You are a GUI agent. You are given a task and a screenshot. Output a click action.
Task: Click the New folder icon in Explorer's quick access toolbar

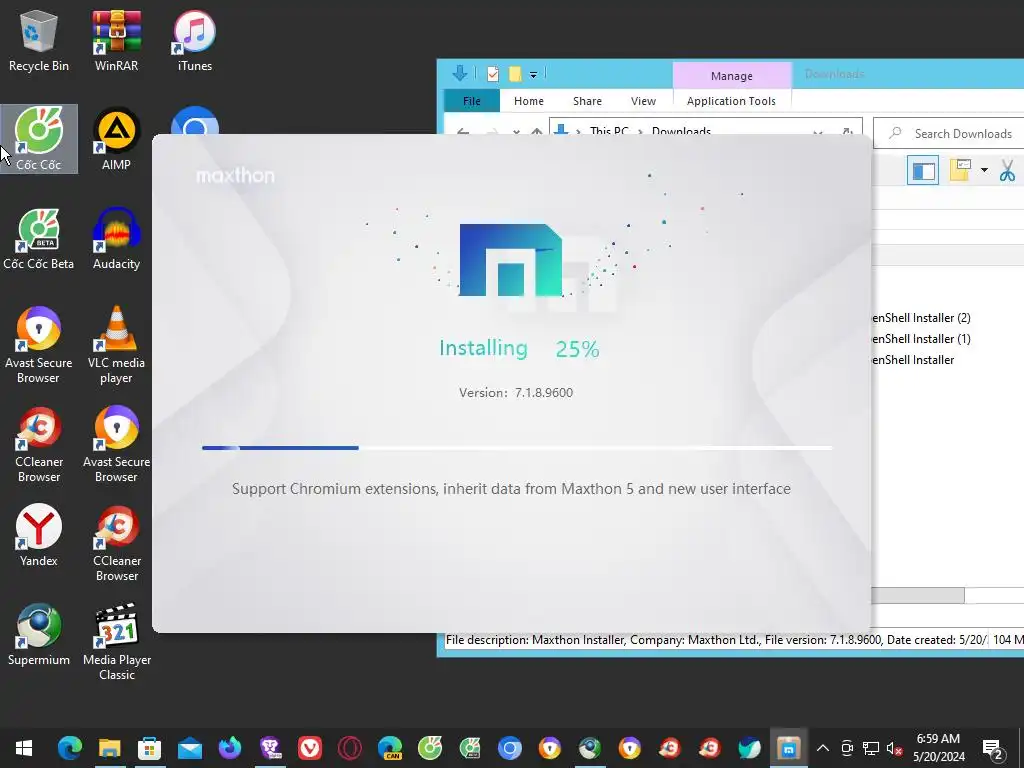(x=515, y=74)
